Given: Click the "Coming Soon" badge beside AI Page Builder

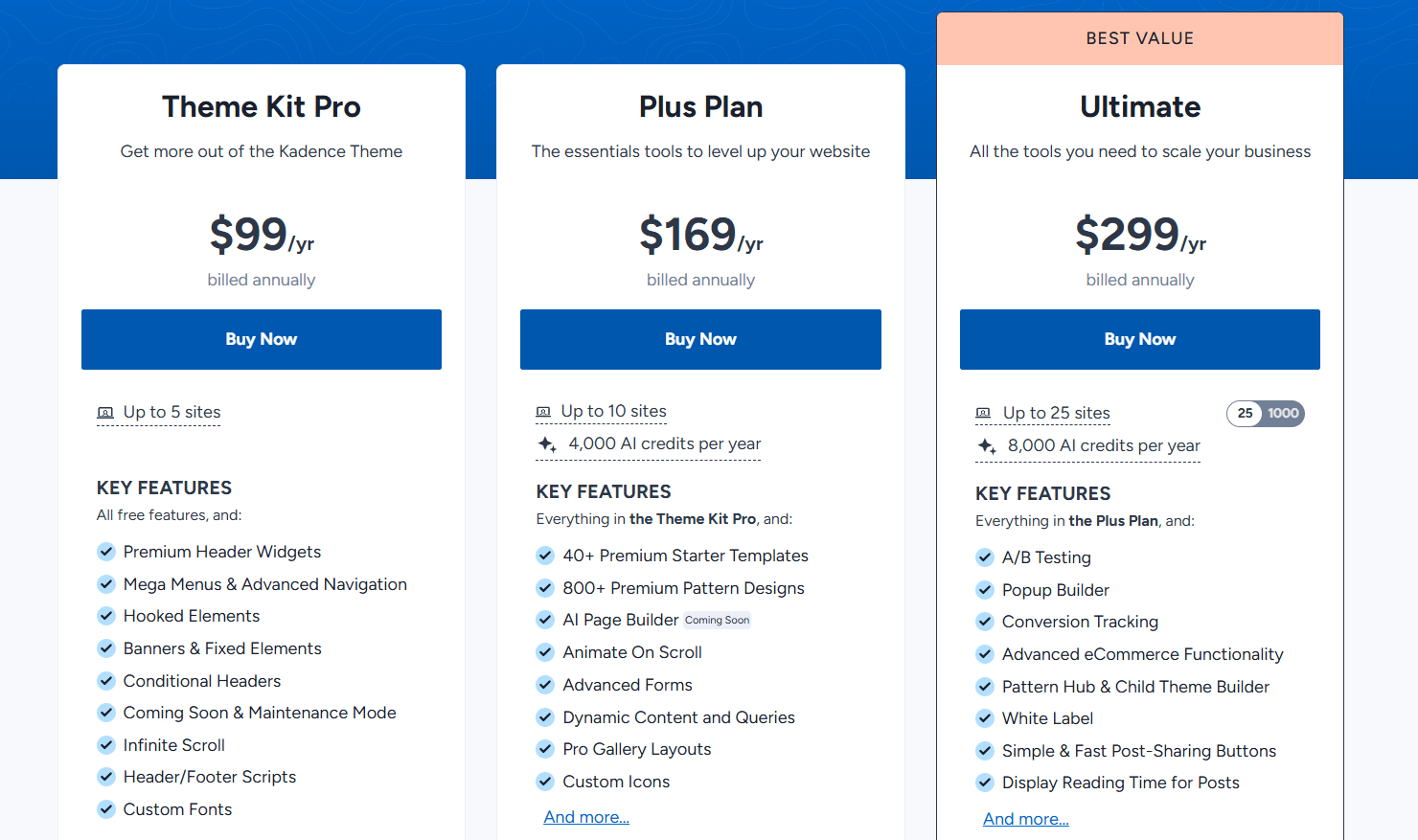Looking at the screenshot, I should (x=717, y=620).
